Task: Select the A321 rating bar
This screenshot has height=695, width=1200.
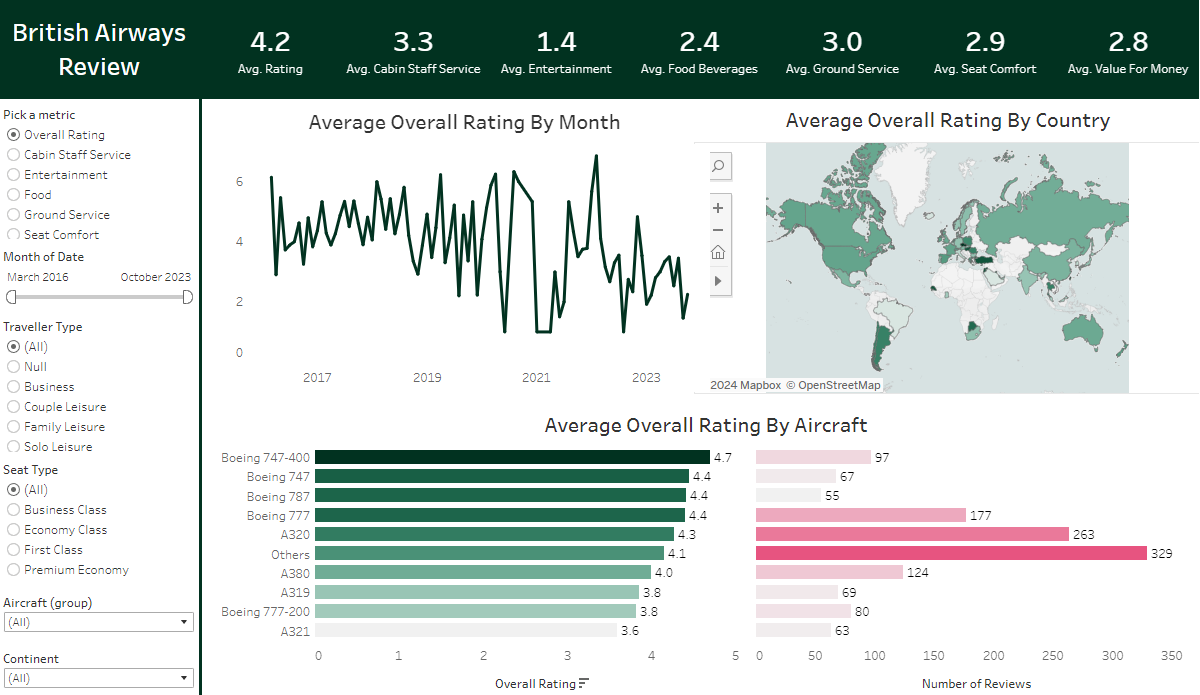Action: (x=467, y=630)
